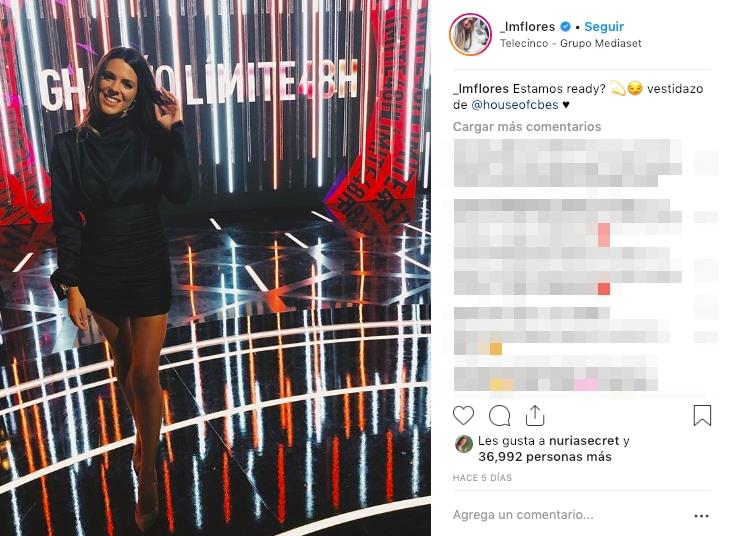Open _lmflores username in header
Viewport: 731px width, 536px height.
click(x=527, y=27)
